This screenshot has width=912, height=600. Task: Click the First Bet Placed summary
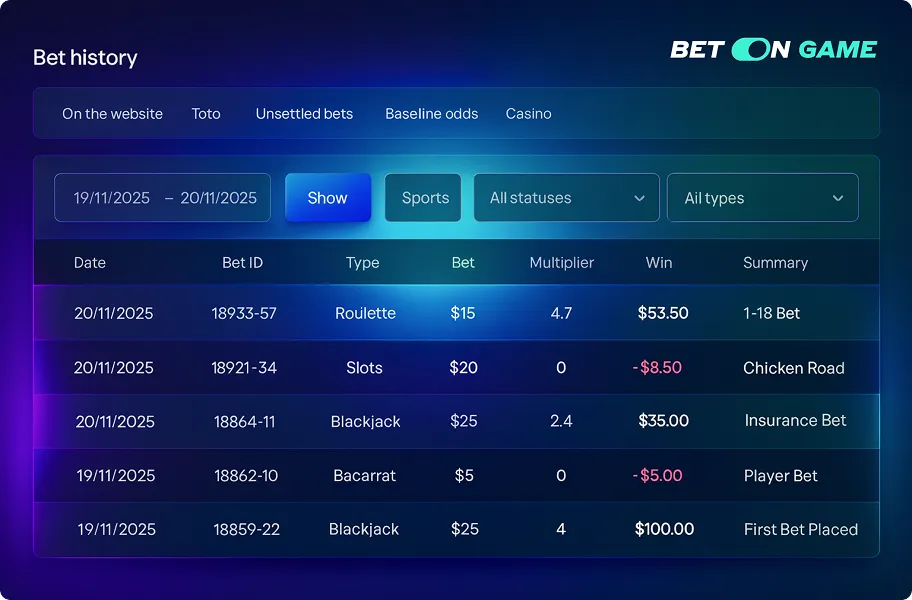(x=800, y=530)
